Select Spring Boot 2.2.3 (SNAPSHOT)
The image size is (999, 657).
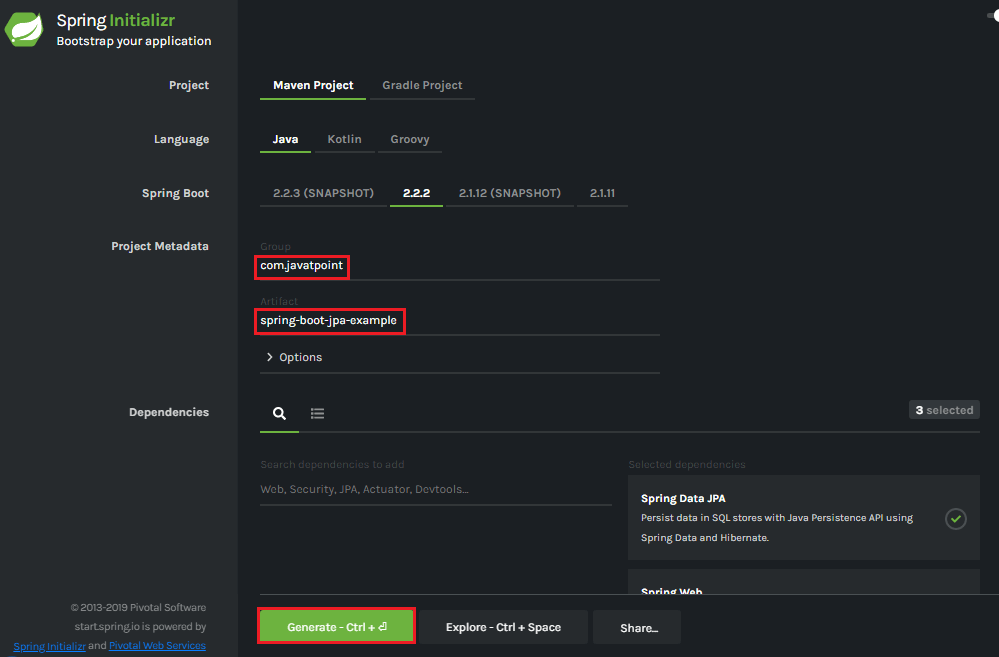coord(323,193)
